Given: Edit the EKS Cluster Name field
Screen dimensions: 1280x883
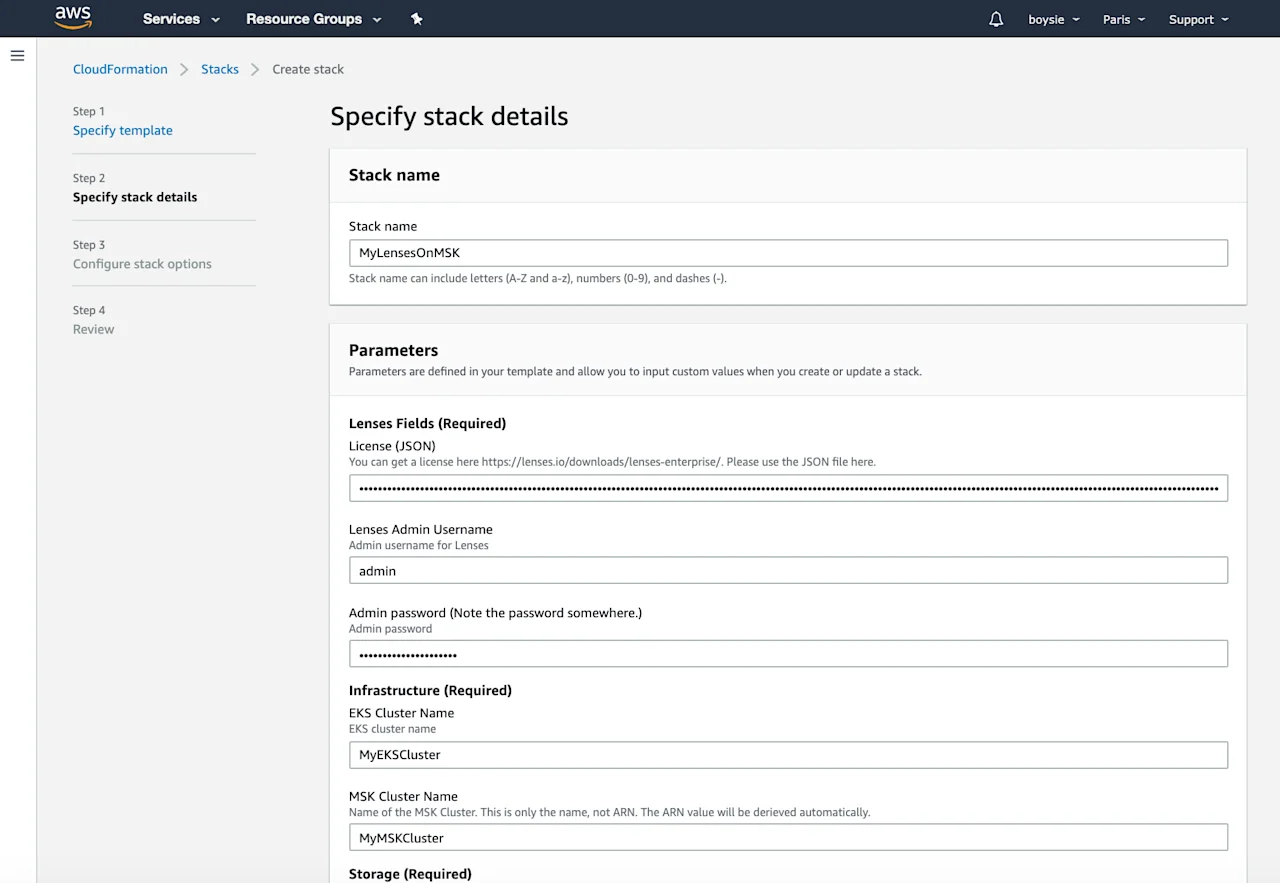Looking at the screenshot, I should (x=789, y=754).
